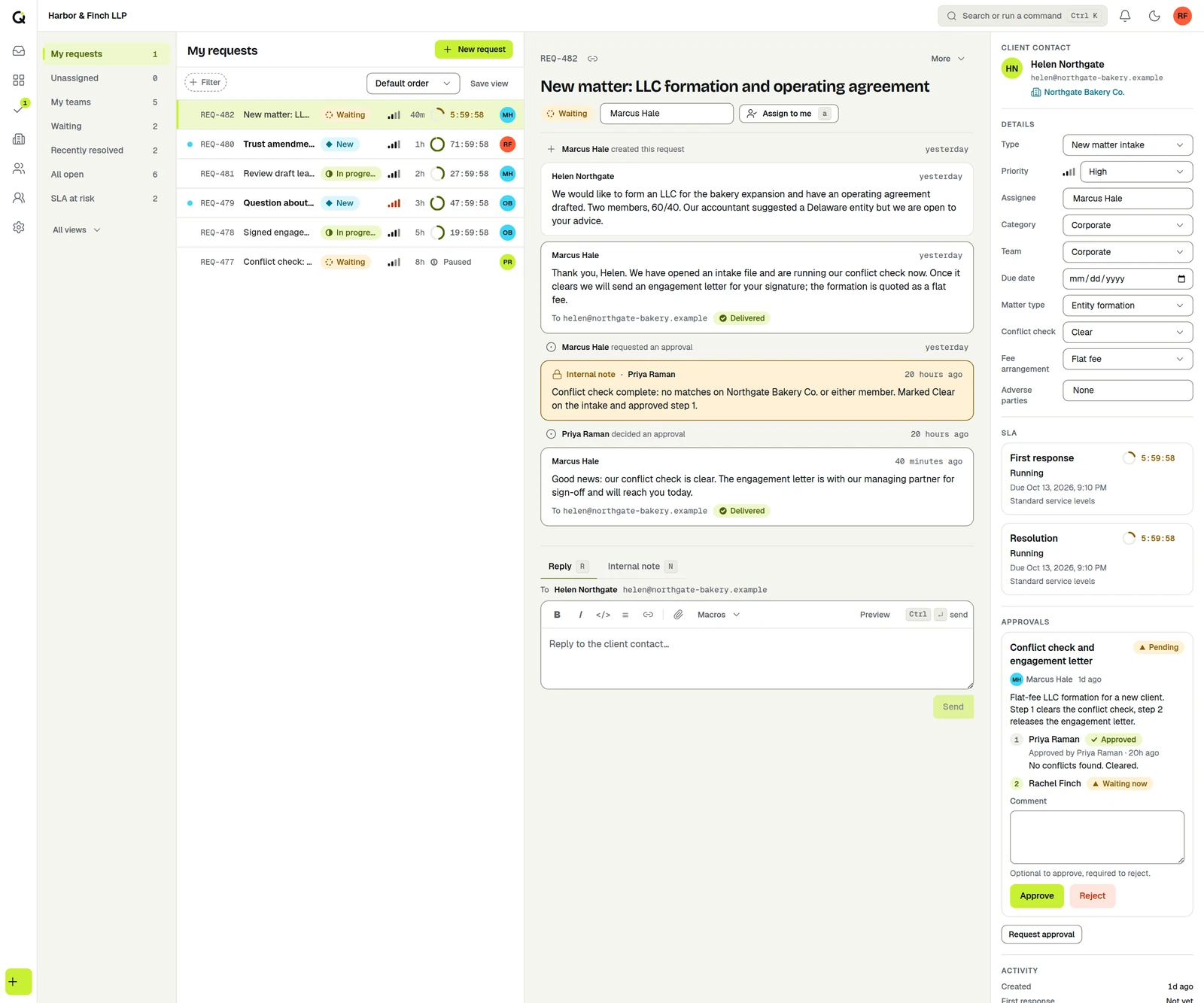
Task: Copy link icon next to REQ-482
Action: pos(592,59)
